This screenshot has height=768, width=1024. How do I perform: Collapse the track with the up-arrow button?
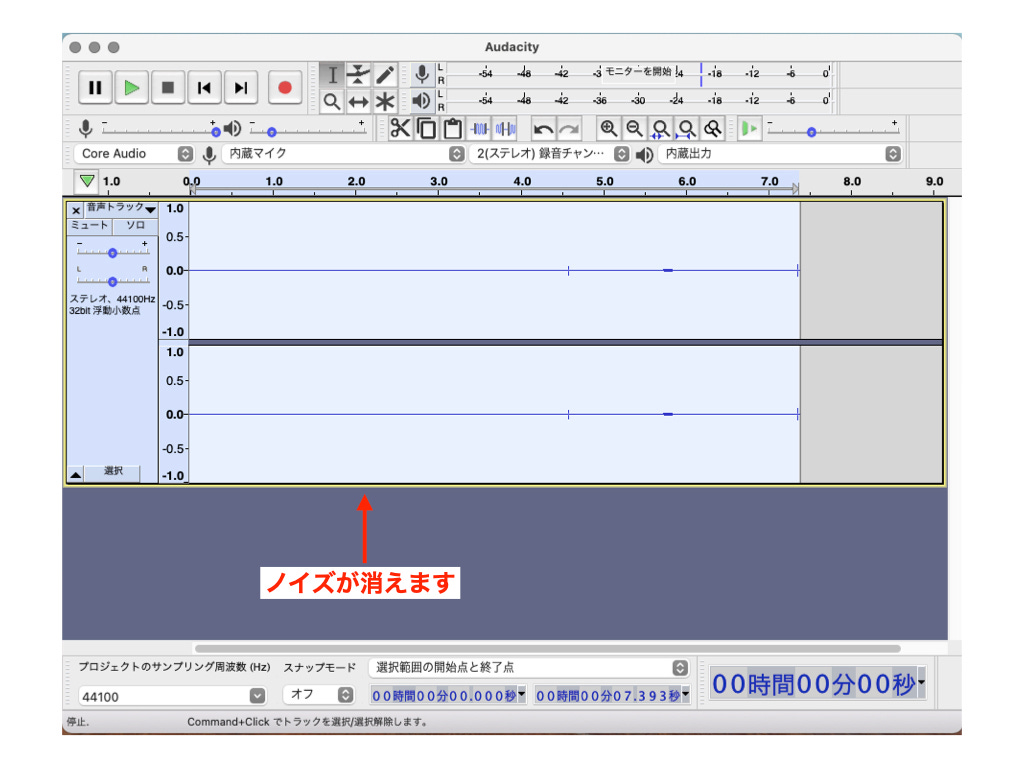coord(76,474)
